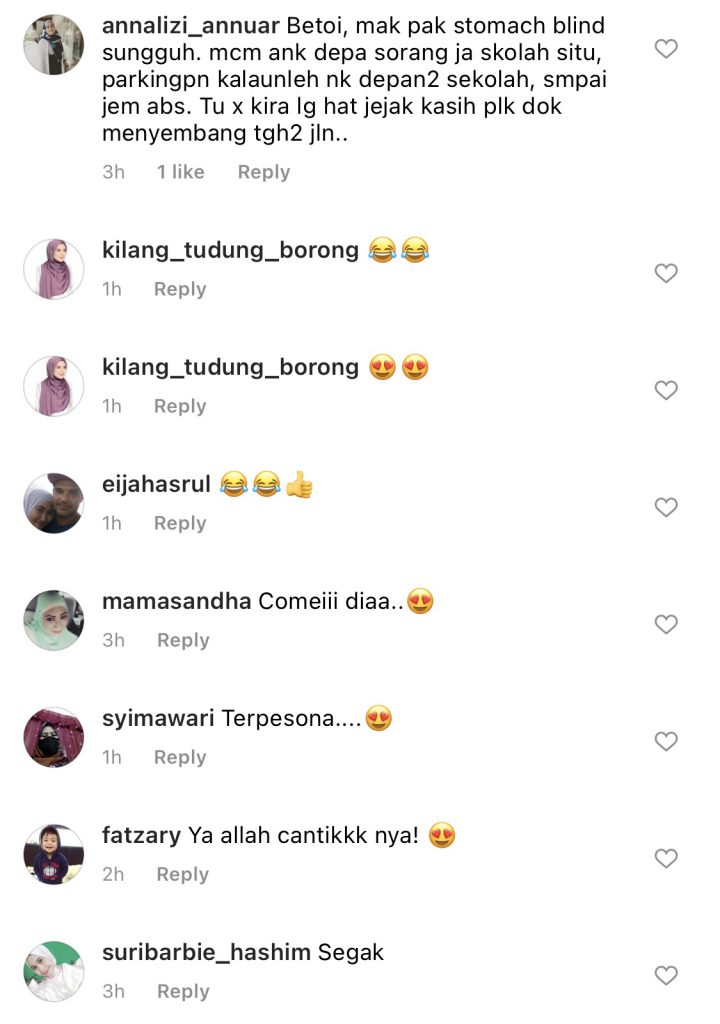Open syimawari's profile avatar
This screenshot has height=1024, width=720.
(x=54, y=737)
